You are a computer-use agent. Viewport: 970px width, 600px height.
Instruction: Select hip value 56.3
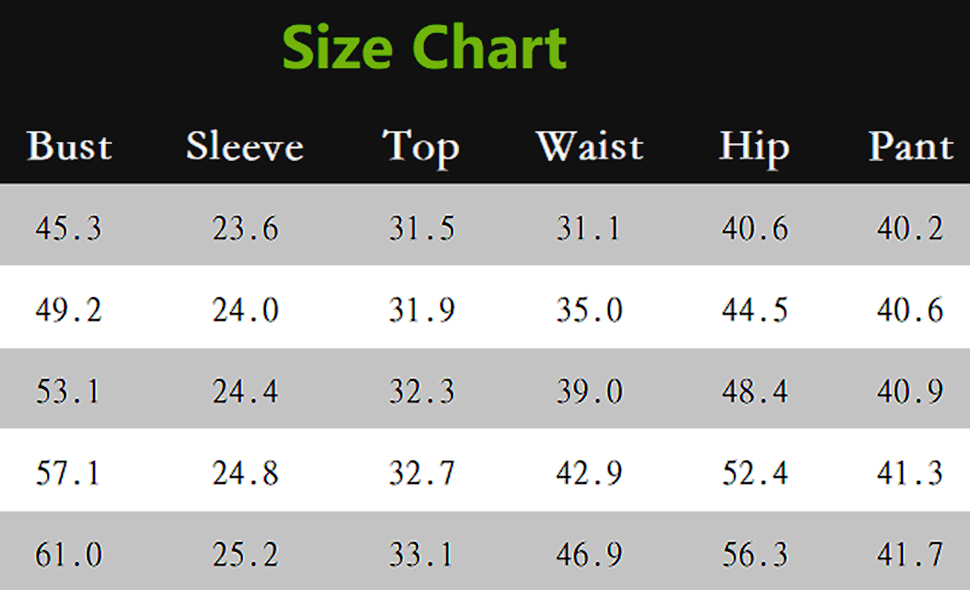(x=755, y=554)
